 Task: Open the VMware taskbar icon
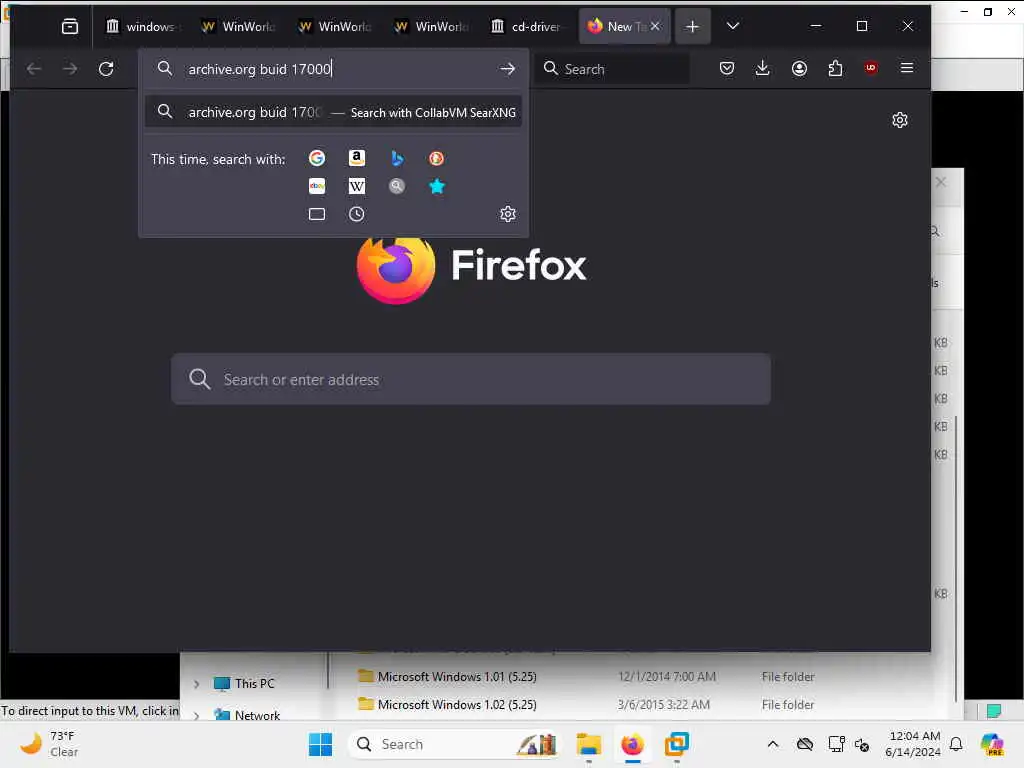point(677,744)
